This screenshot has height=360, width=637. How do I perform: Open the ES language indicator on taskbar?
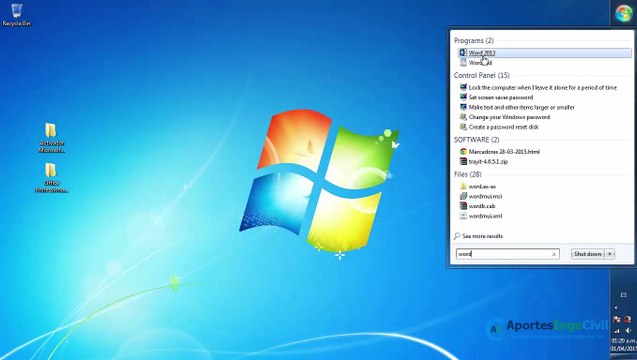pyautogui.click(x=623, y=295)
